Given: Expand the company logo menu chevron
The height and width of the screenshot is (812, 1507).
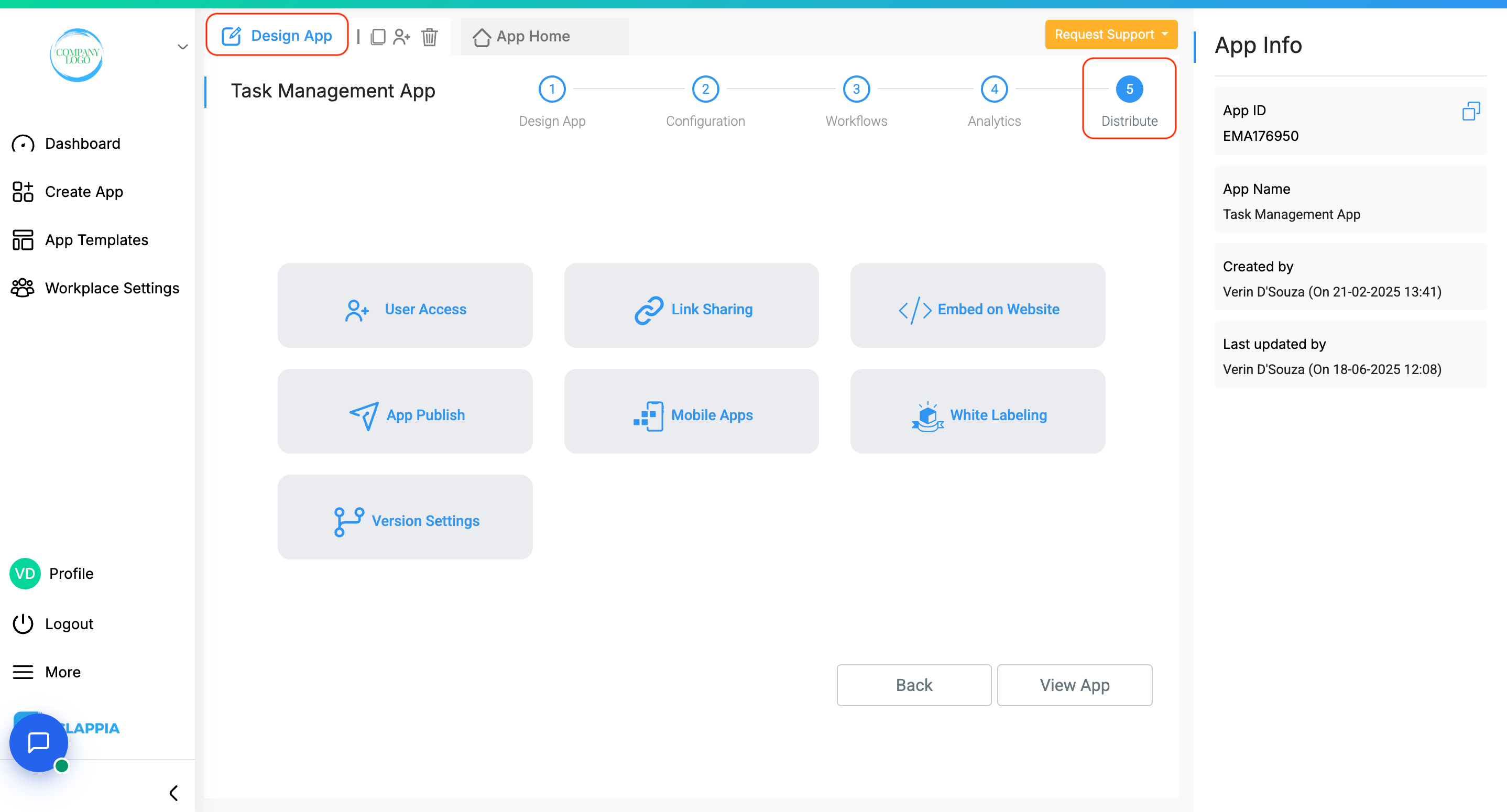Looking at the screenshot, I should click(x=182, y=46).
